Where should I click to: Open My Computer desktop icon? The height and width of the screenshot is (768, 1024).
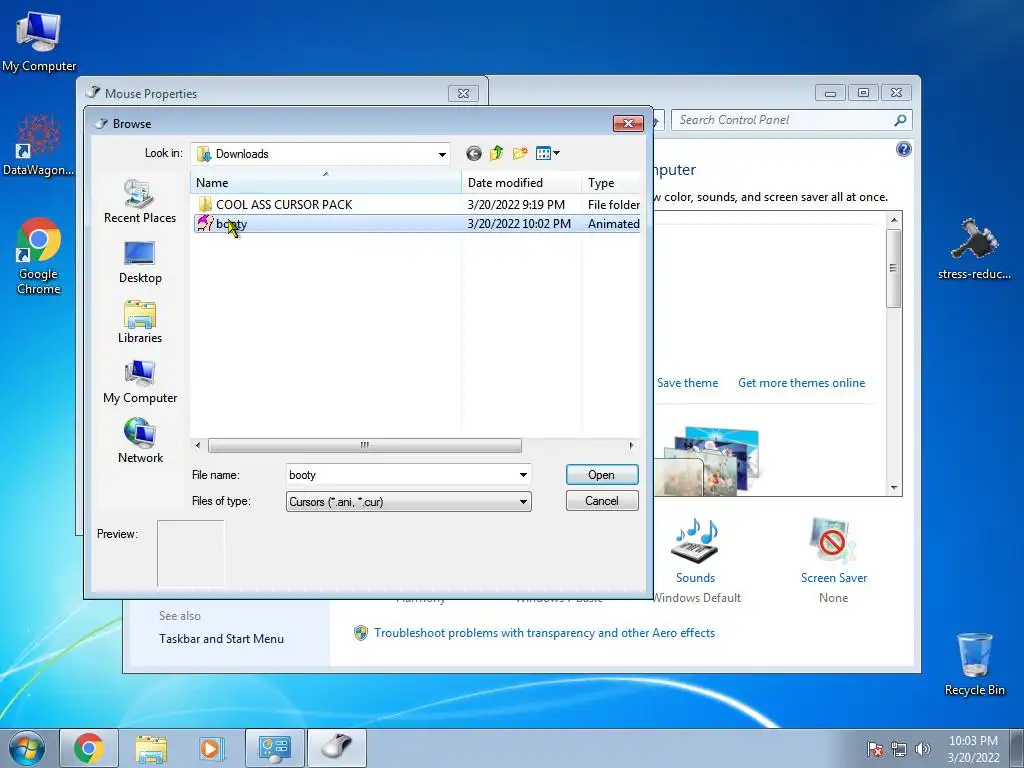(x=39, y=42)
